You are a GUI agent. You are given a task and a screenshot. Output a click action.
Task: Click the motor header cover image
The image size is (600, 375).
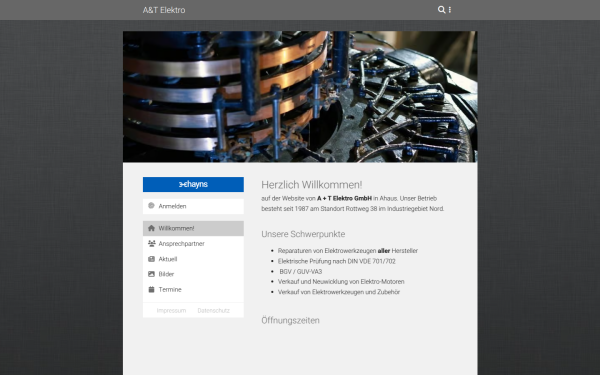tap(300, 97)
